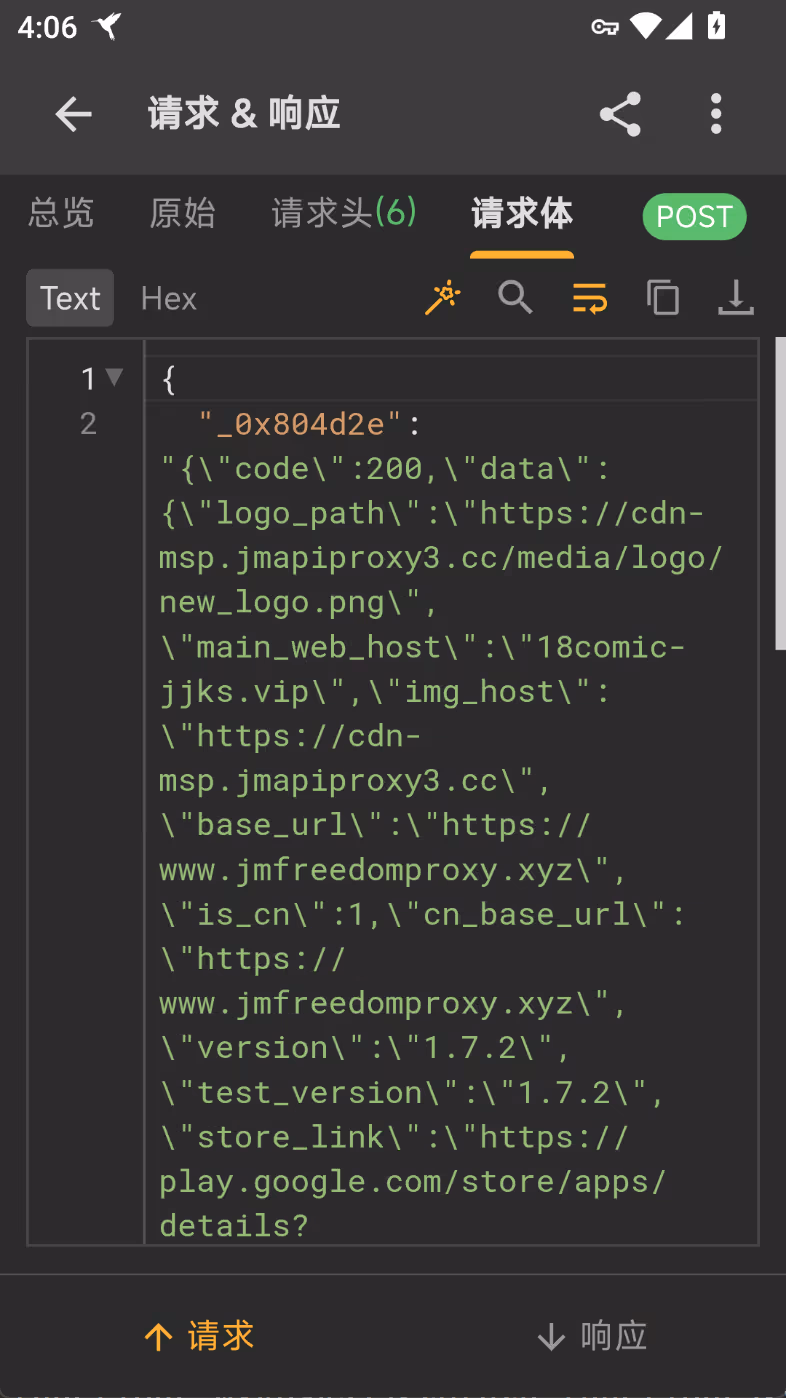Switch to Hex view mode
Viewport: 786px width, 1398px height.
click(x=169, y=298)
